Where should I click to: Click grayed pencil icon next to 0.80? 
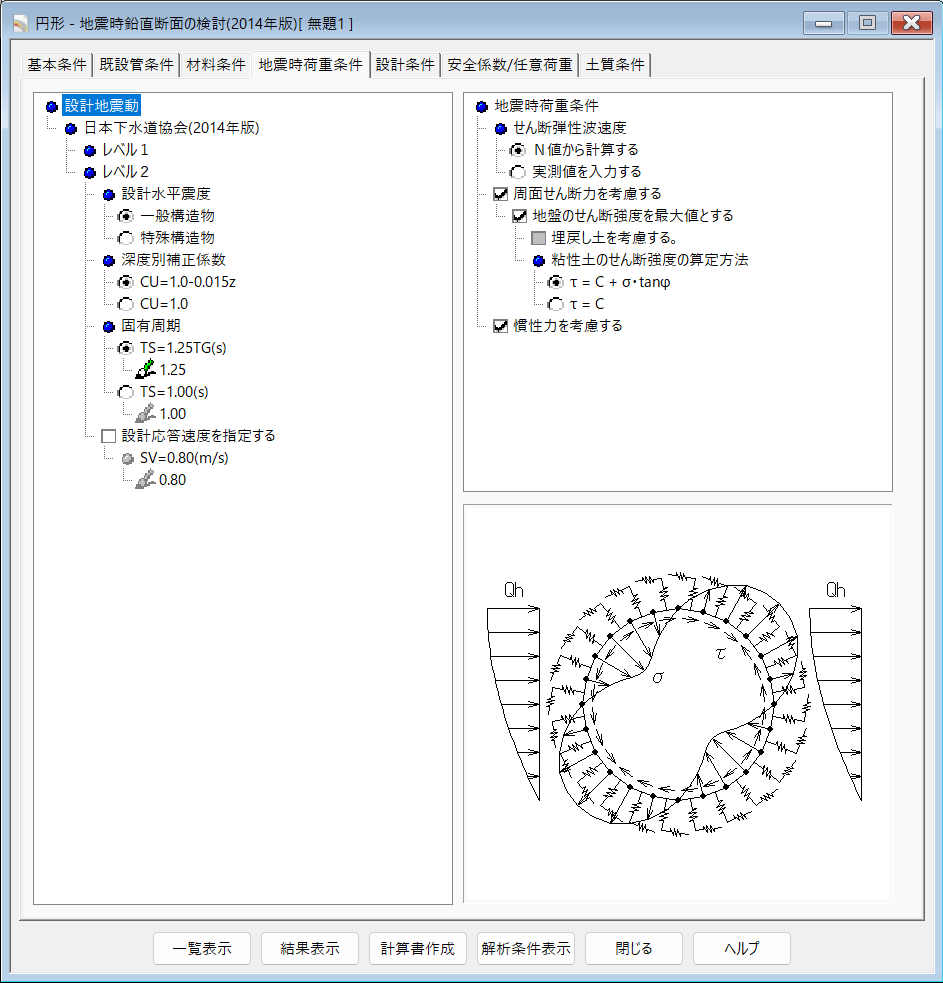point(145,480)
